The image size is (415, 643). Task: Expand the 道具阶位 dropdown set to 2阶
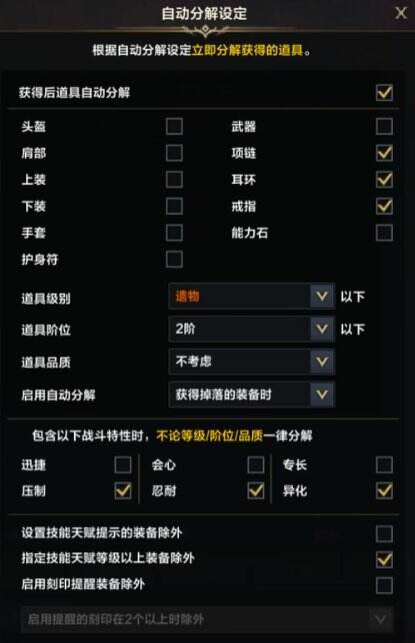252,329
